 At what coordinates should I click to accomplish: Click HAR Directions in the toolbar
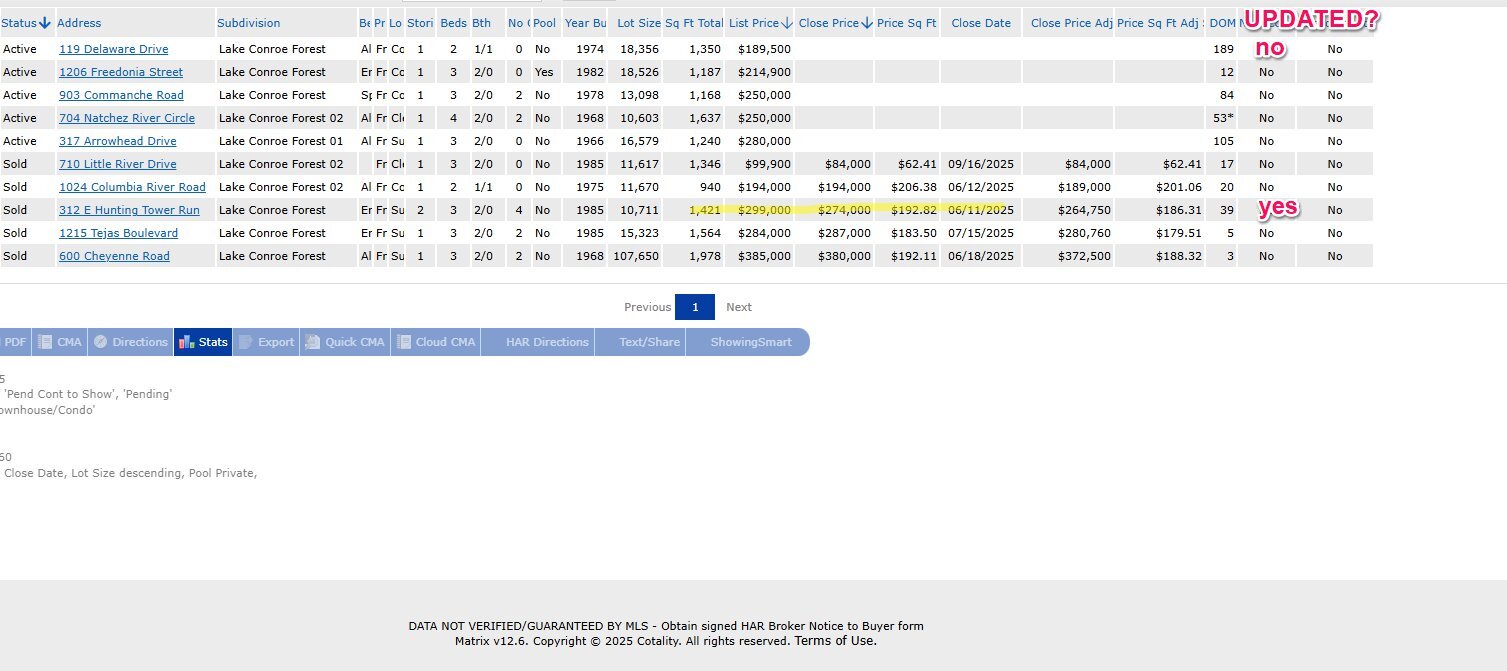tap(546, 342)
